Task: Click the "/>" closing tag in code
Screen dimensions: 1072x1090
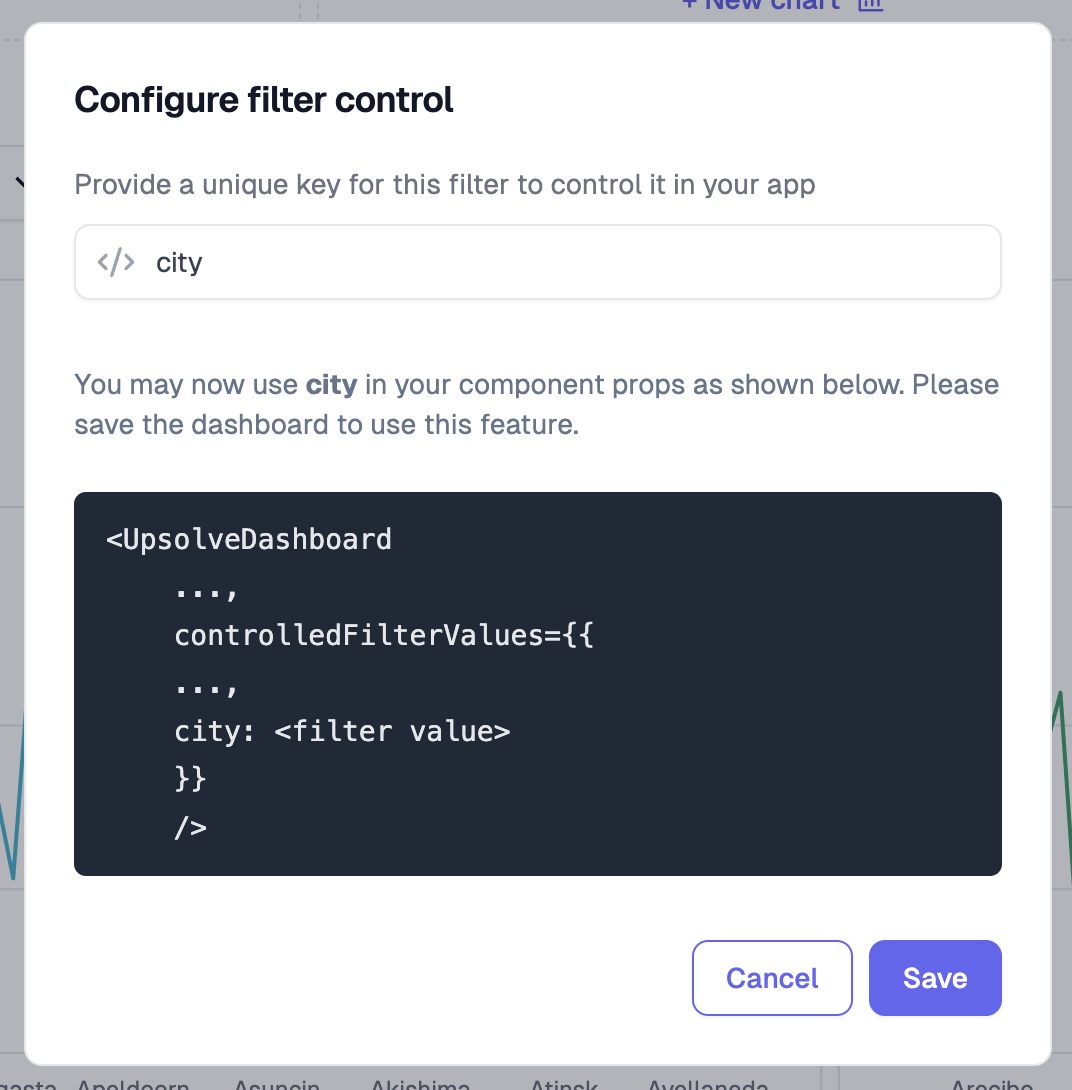Action: (x=190, y=827)
